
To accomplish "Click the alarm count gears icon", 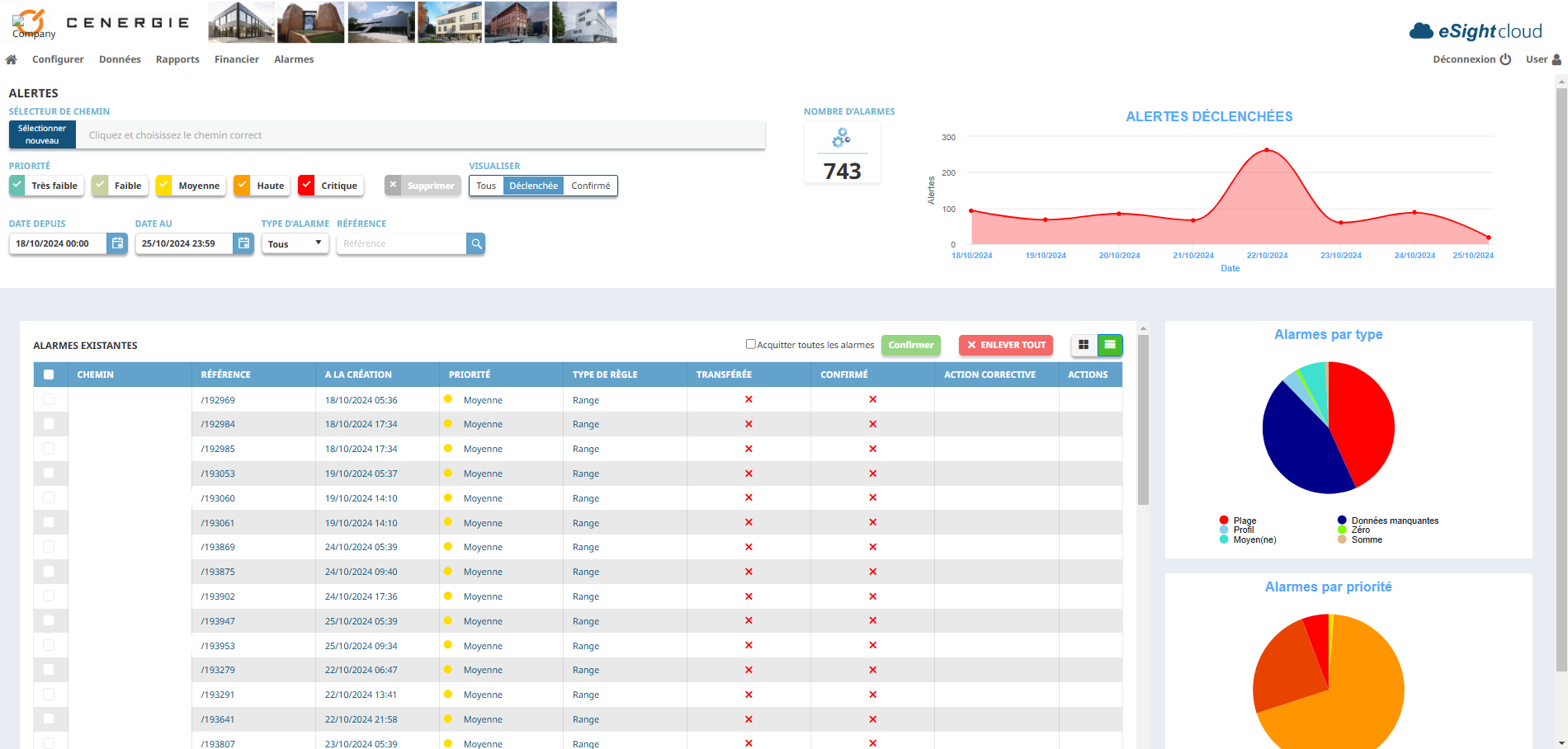I will click(x=842, y=138).
